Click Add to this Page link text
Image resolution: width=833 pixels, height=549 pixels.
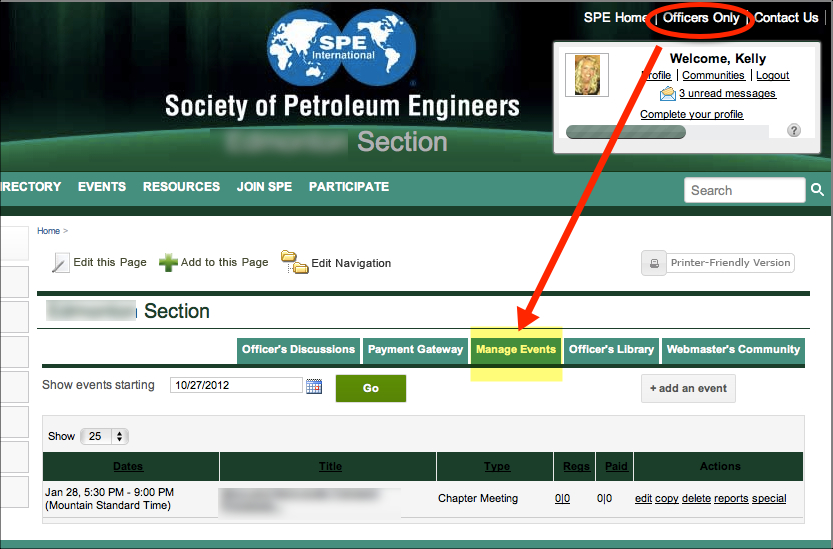pos(224,263)
